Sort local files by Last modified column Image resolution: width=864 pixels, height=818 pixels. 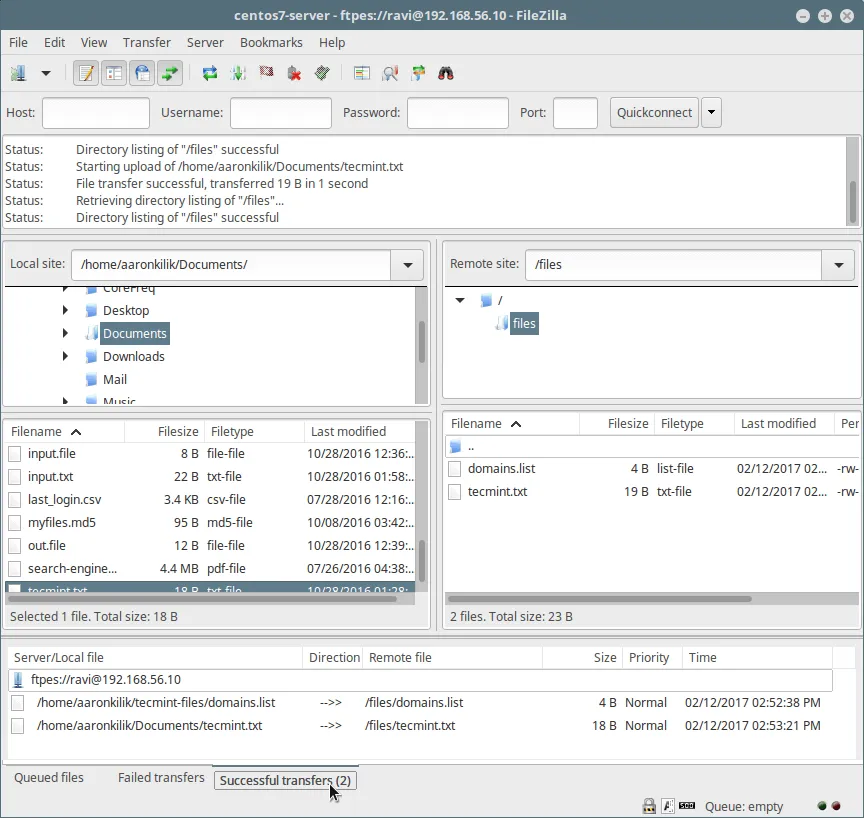click(x=348, y=432)
